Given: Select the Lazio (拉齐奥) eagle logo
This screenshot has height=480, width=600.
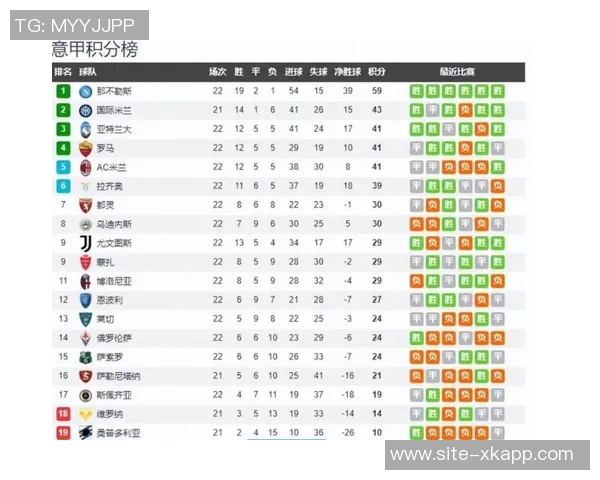Looking at the screenshot, I should [86, 186].
